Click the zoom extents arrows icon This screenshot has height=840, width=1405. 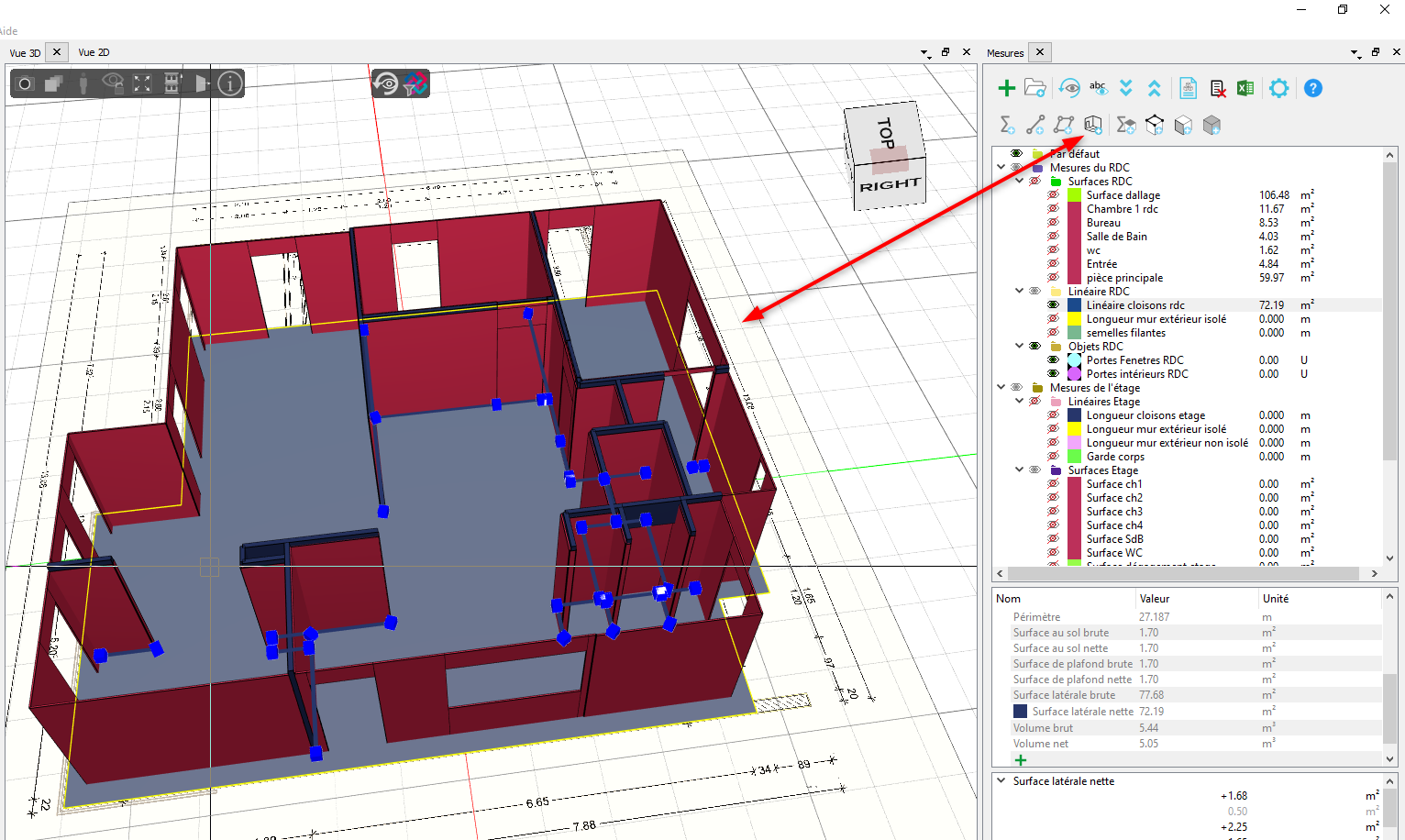142,83
